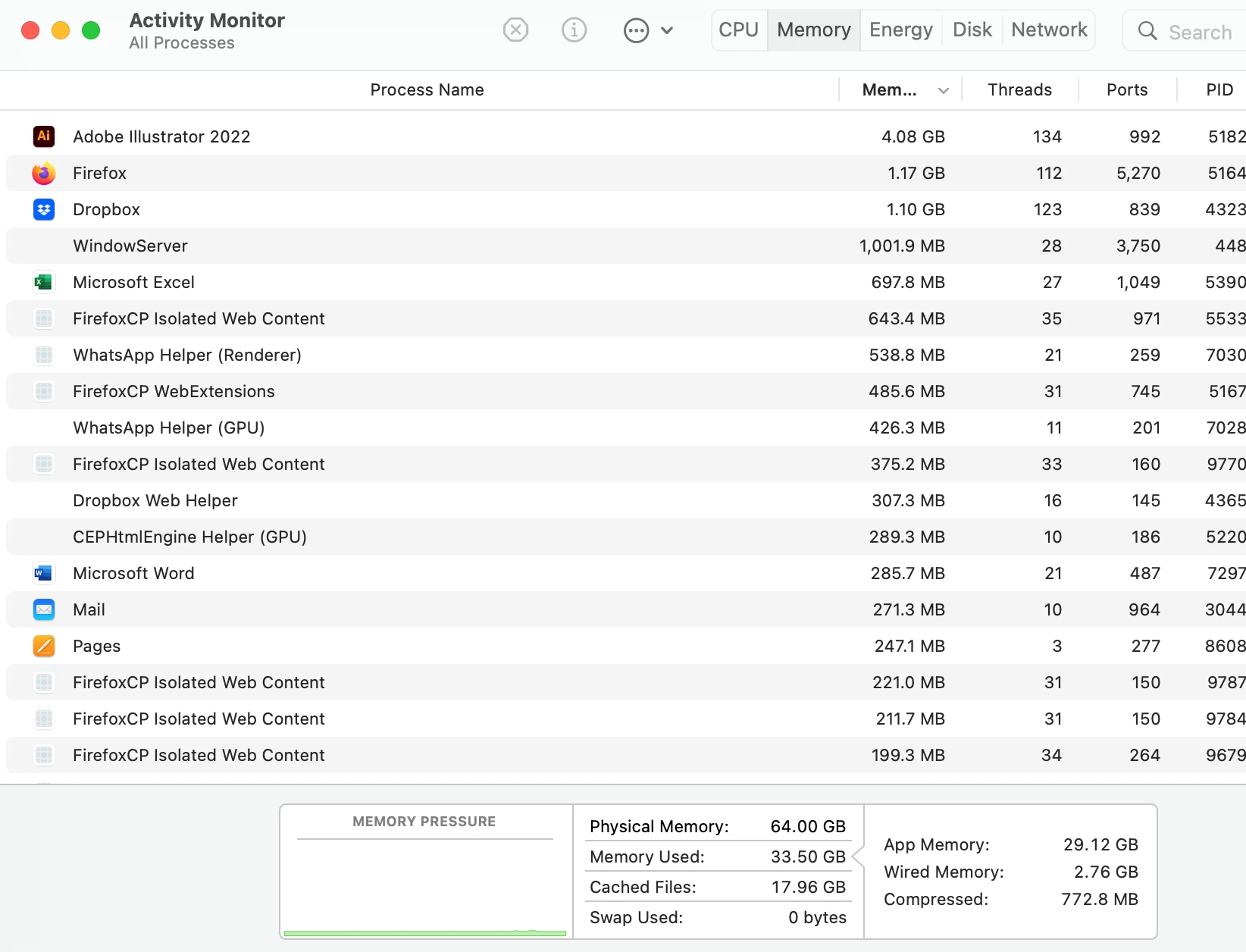The height and width of the screenshot is (952, 1246).
Task: Click the 538.8 MB memory value
Action: click(906, 355)
